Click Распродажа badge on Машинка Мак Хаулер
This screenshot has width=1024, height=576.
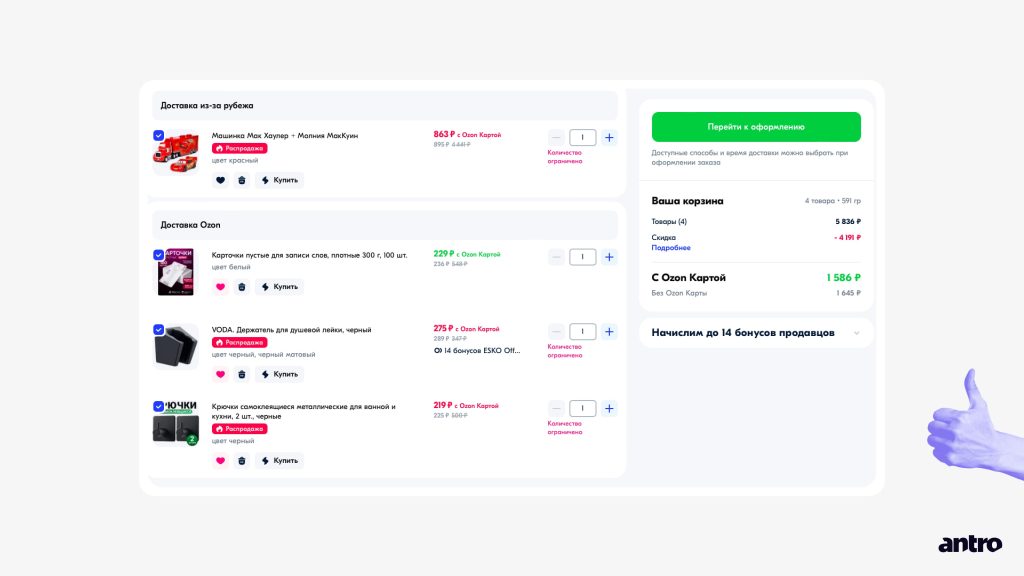(x=239, y=148)
